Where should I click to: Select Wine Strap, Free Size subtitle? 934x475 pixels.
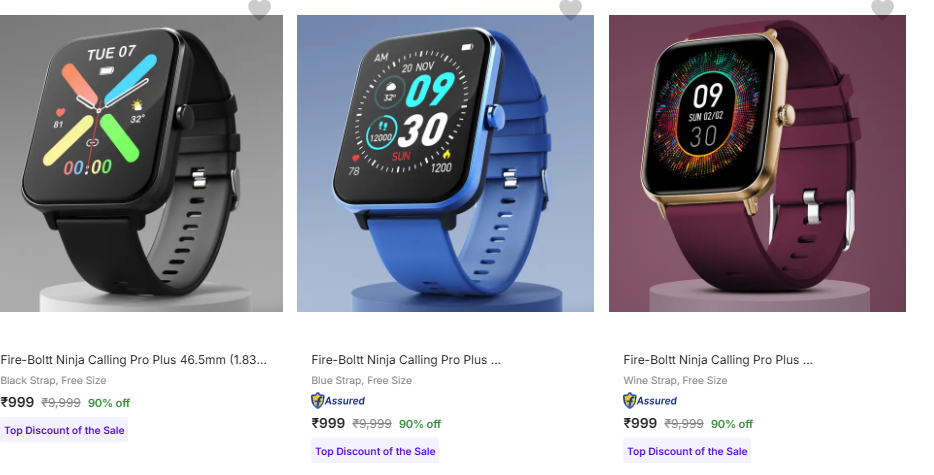pyautogui.click(x=675, y=380)
